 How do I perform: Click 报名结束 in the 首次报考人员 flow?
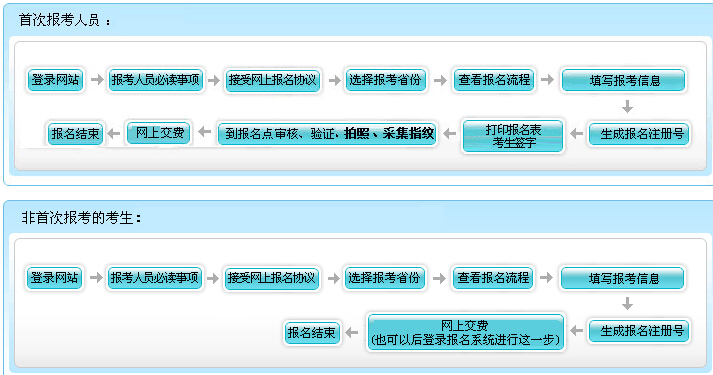coord(75,134)
